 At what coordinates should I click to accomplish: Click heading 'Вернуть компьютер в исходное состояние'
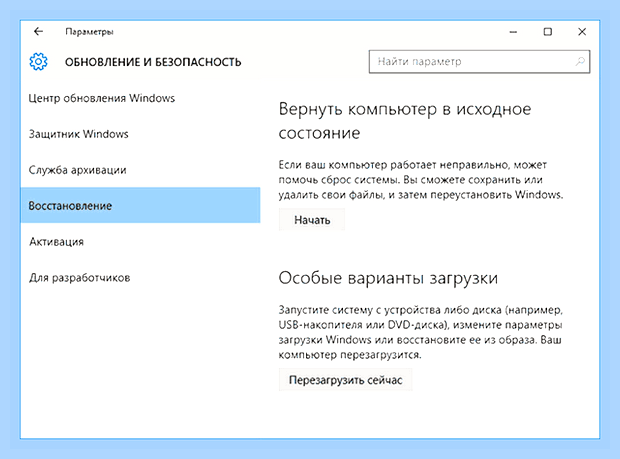(405, 121)
